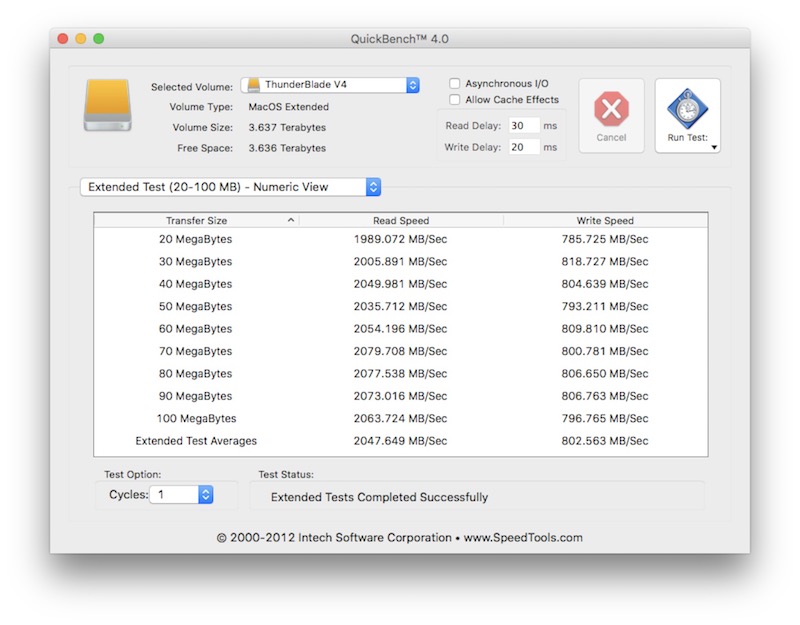This screenshot has height=625, width=800.
Task: Select the 60 MegaBytes row
Action: point(401,329)
